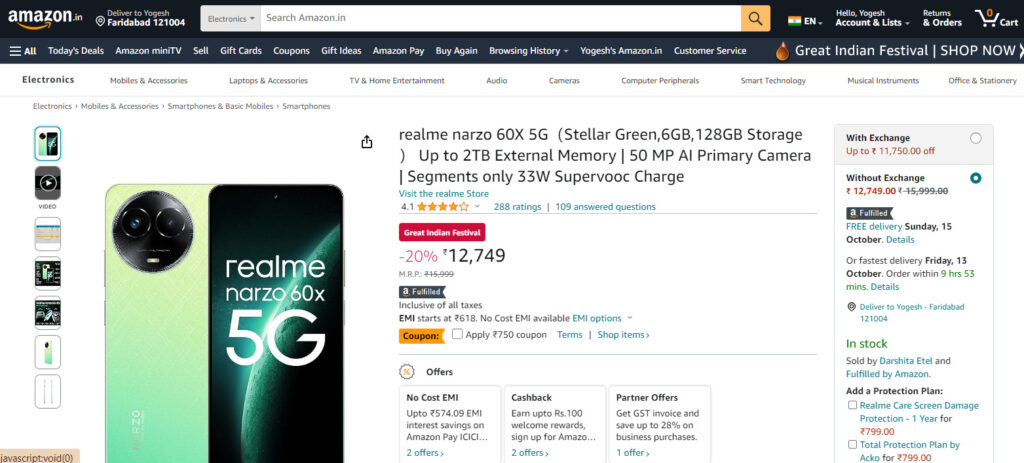Screen dimensions: 1024x463
Task: Visit the realme Store link
Action: [x=443, y=193]
